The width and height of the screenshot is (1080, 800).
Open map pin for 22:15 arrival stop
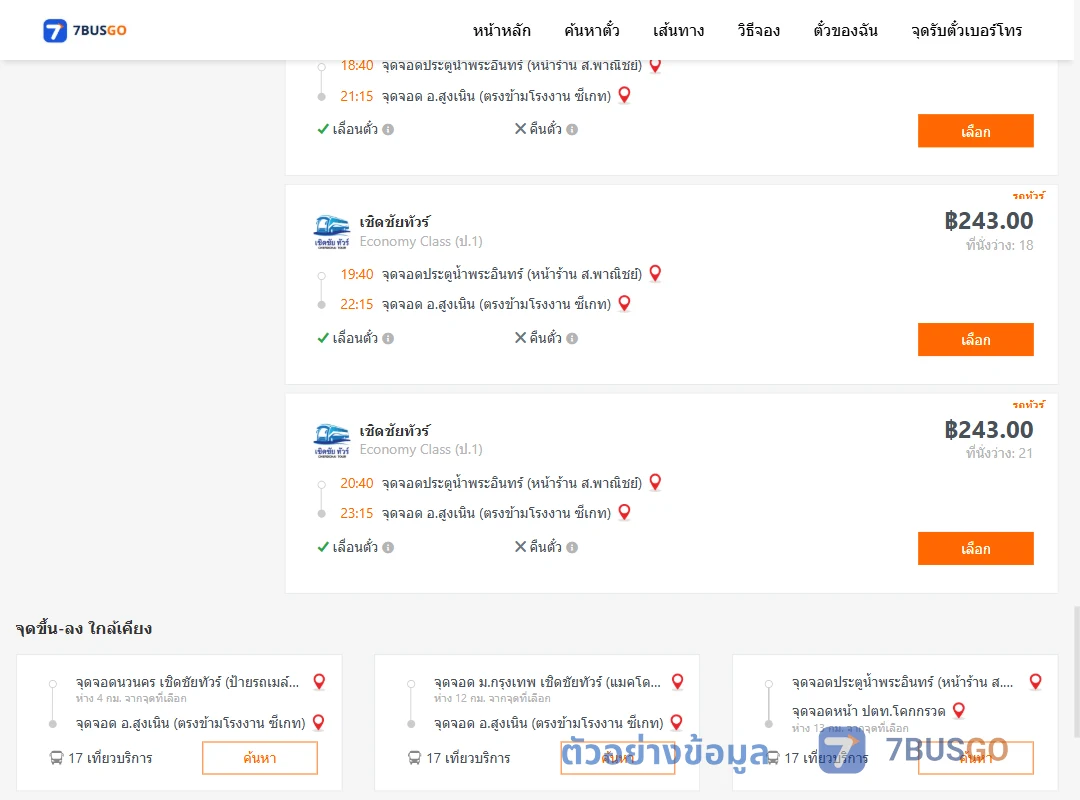pos(624,303)
